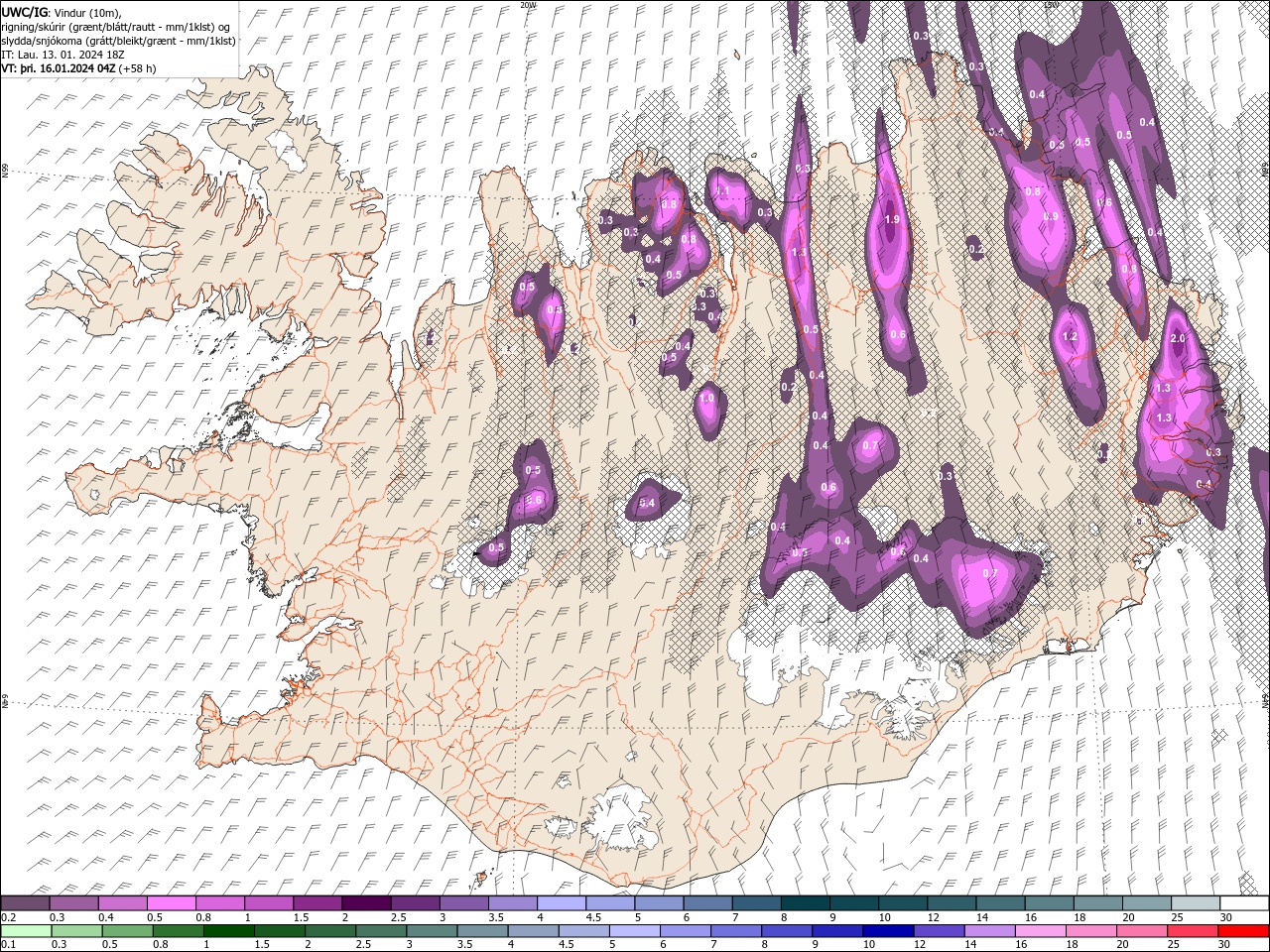Screen dimensions: 1270x952
Task: Select upper legend swatch between 1.5 and 2
Action: click(317, 903)
